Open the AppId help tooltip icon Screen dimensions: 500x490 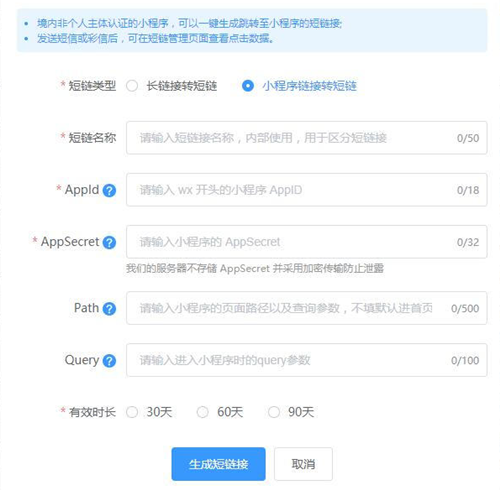(x=109, y=190)
